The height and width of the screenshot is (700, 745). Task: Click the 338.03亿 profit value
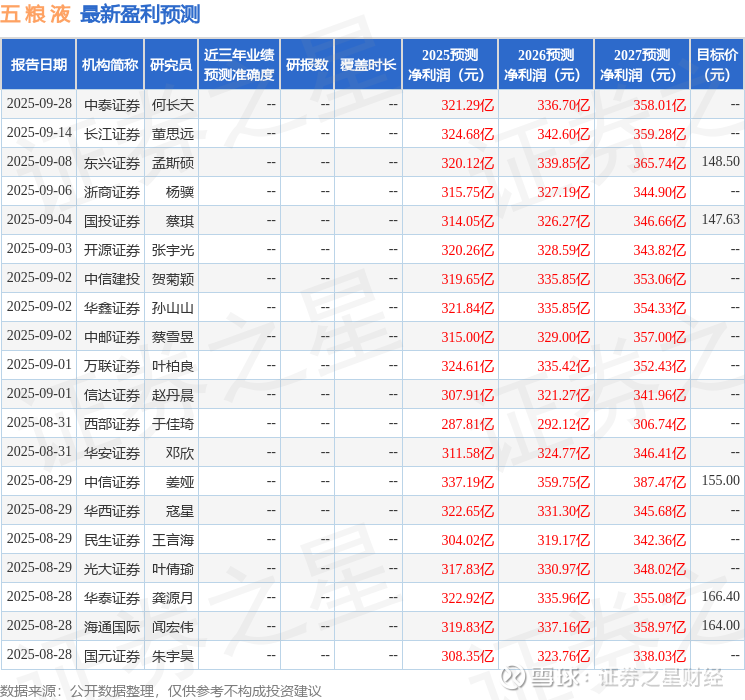tap(659, 655)
